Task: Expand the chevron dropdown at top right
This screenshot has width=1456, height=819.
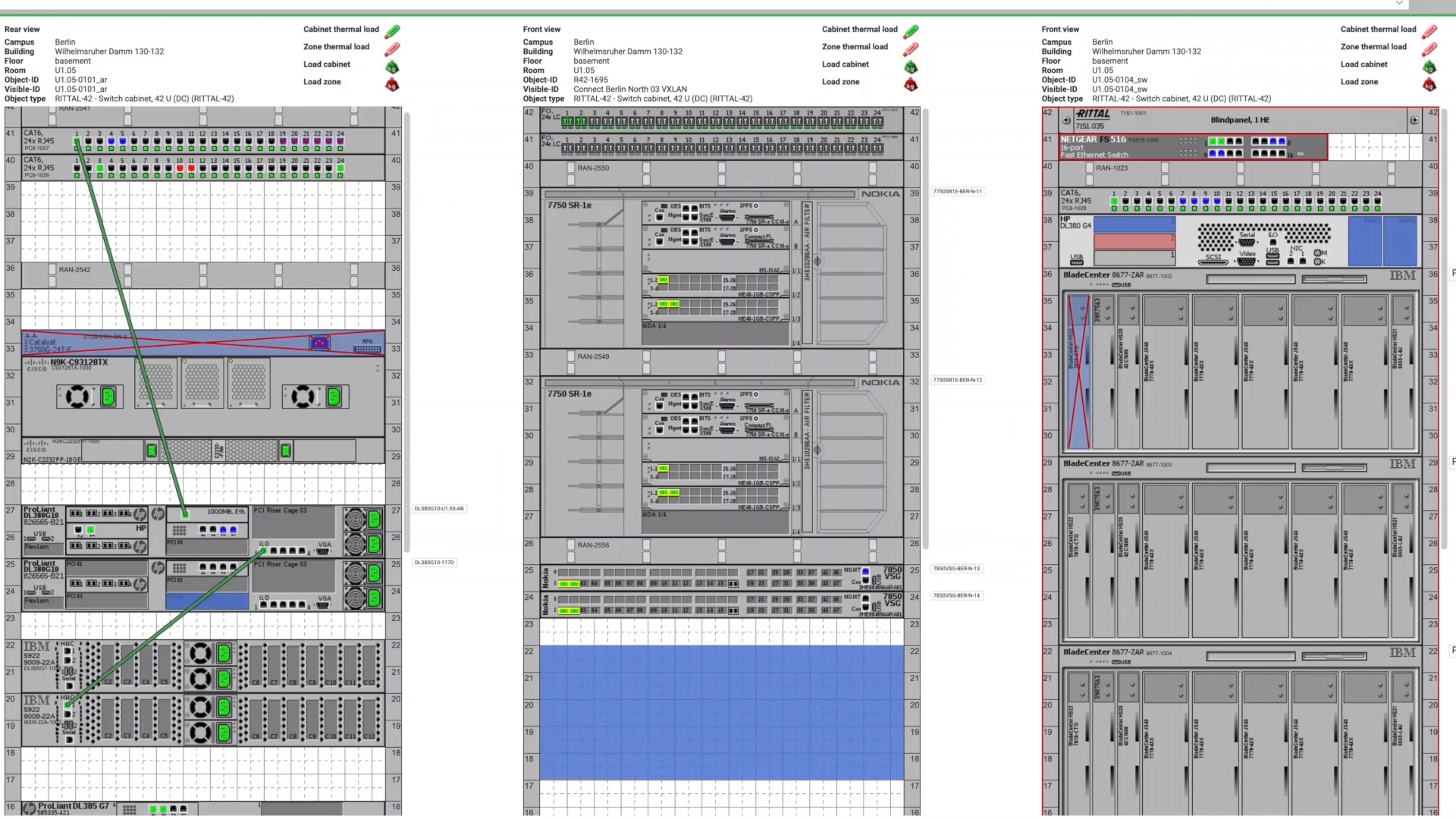Action: click(x=1399, y=5)
